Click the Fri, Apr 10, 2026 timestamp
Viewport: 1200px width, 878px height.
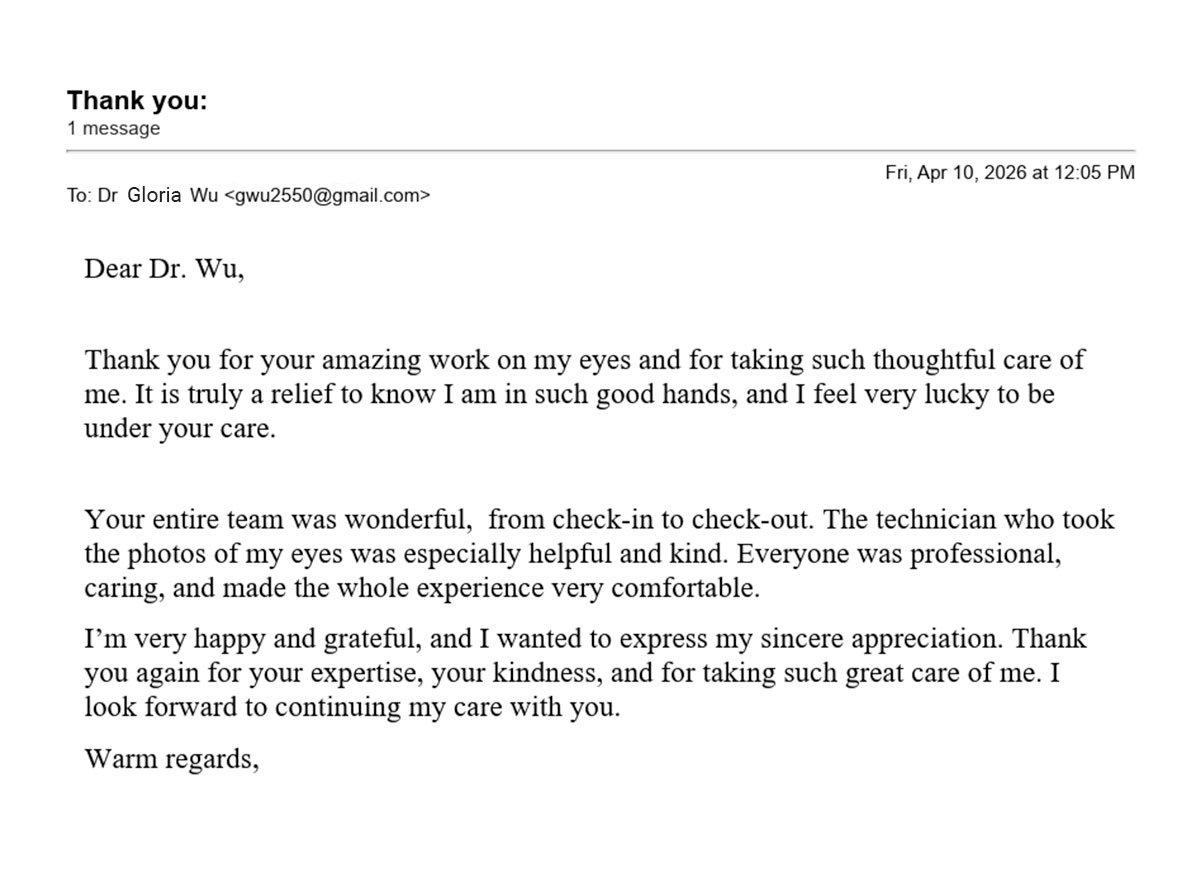click(x=1010, y=172)
